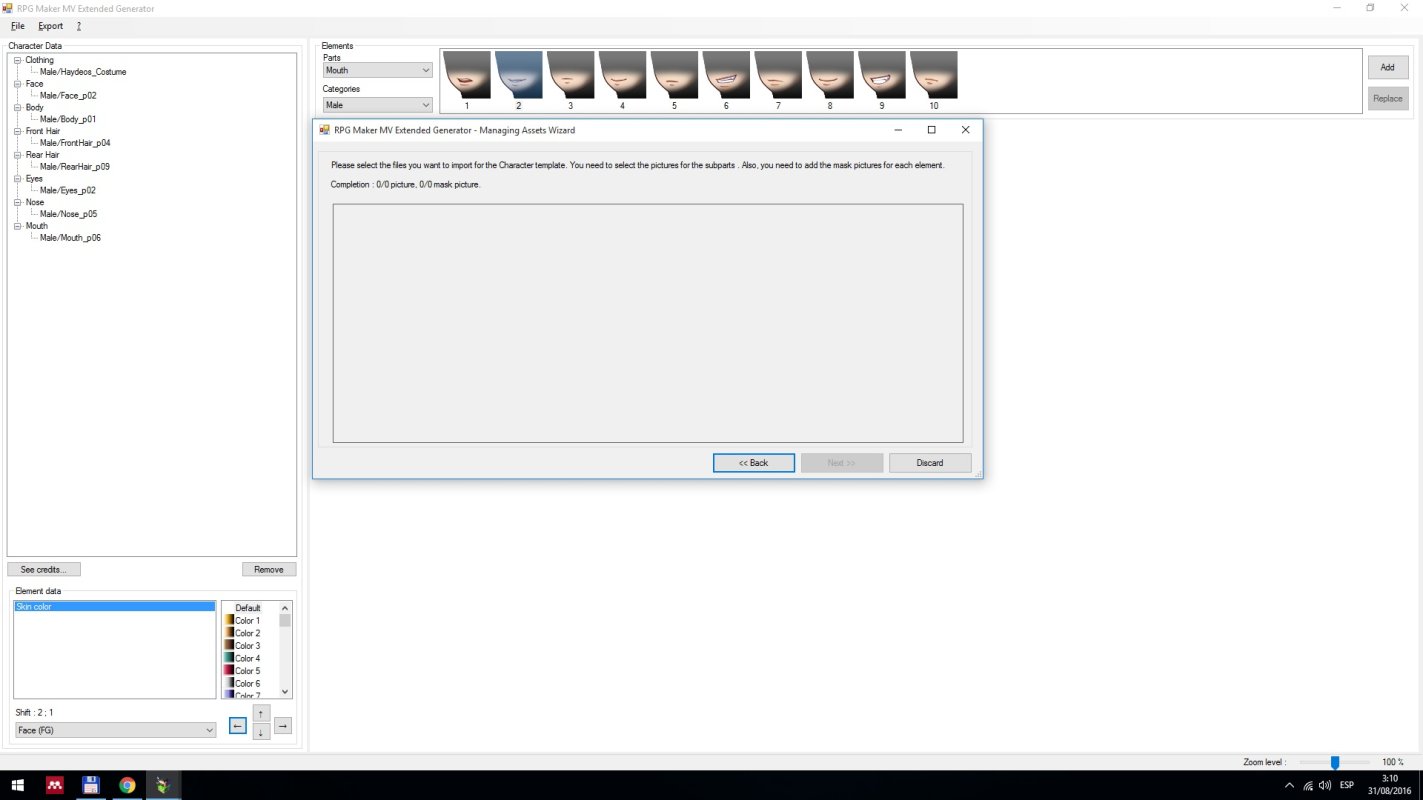Close the Managing Assets Wizard dialog

click(965, 130)
